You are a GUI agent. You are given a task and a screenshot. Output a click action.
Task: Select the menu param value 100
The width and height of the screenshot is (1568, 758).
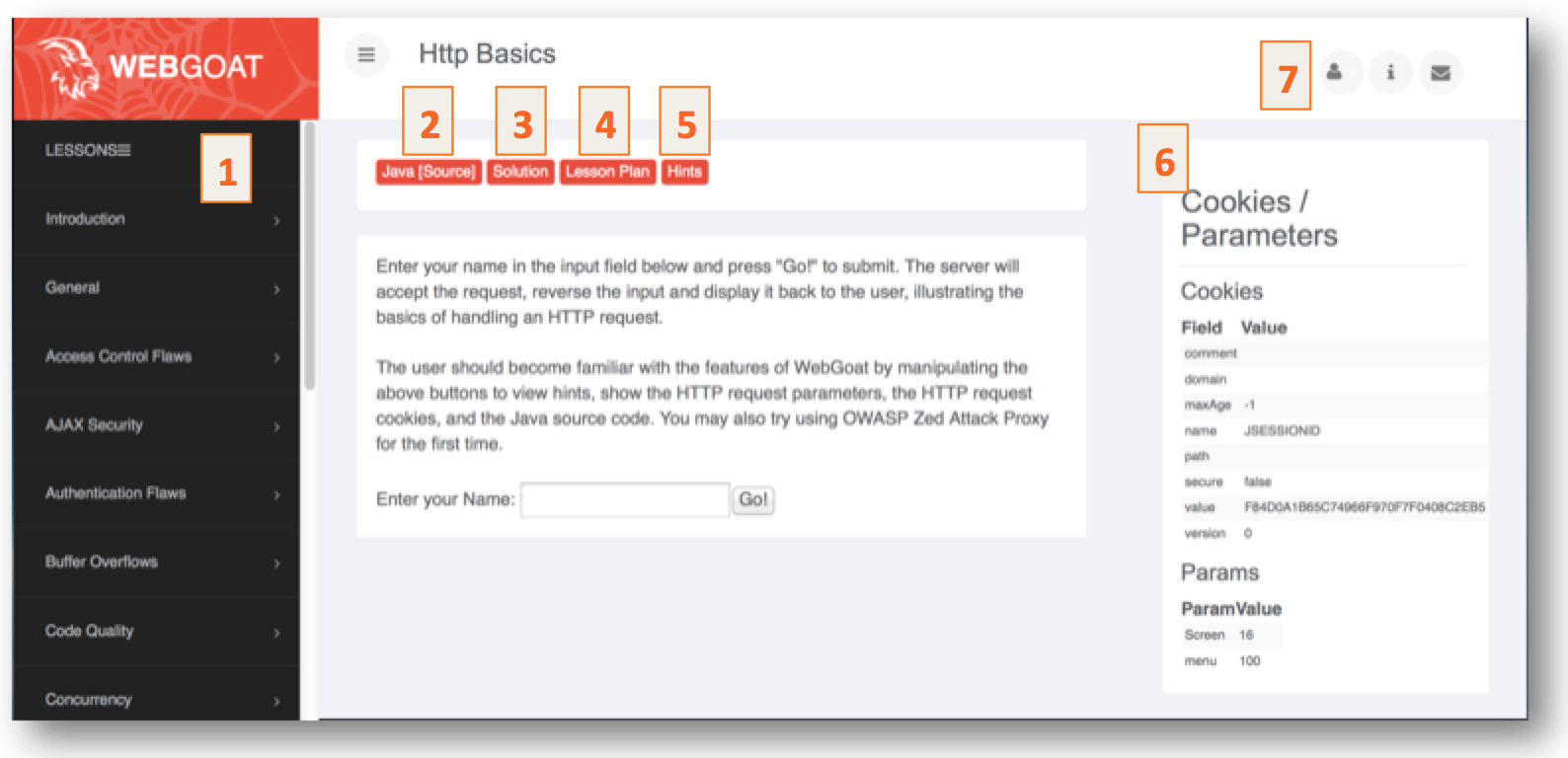point(1250,660)
